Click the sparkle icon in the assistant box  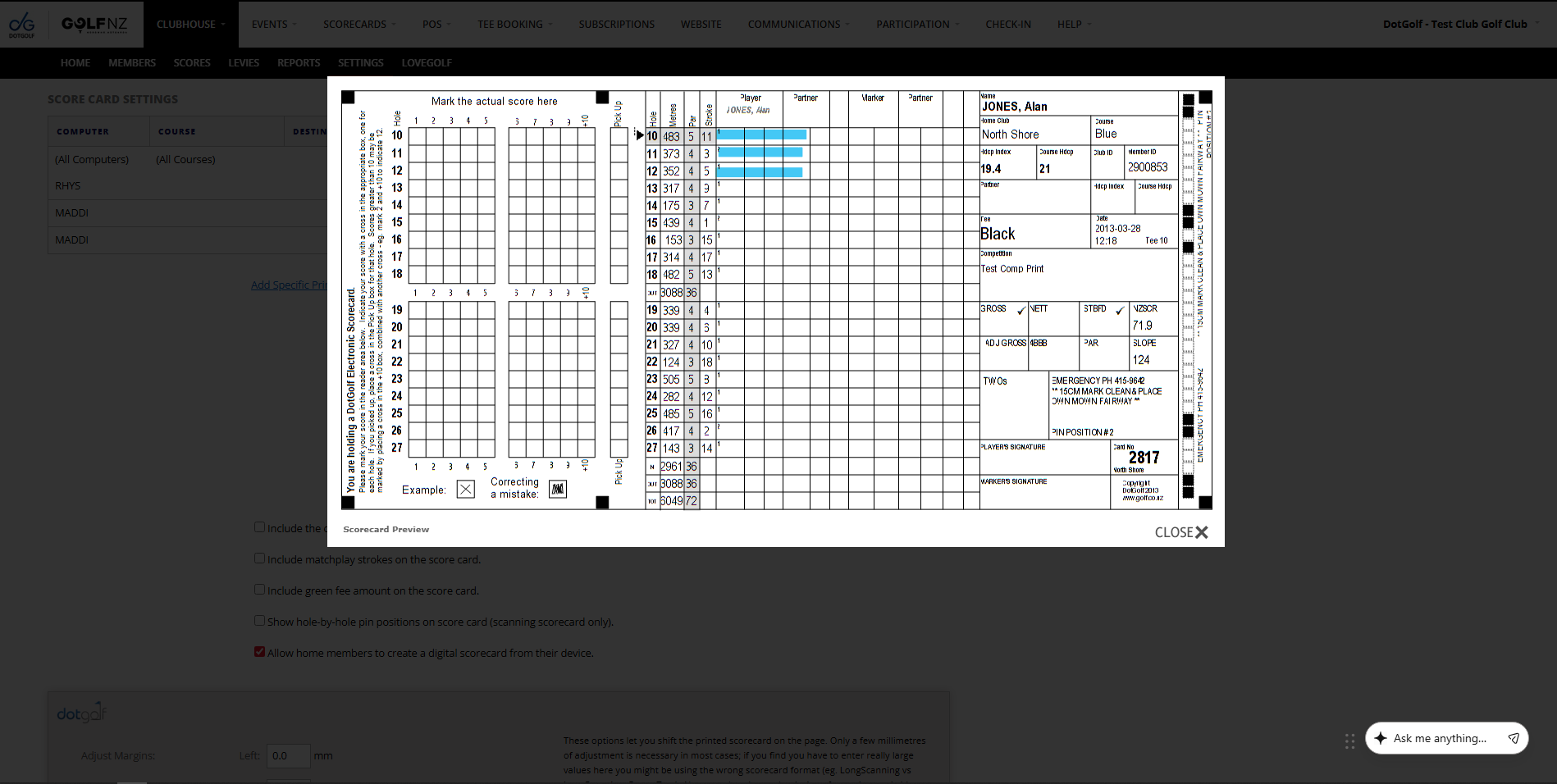[1380, 738]
